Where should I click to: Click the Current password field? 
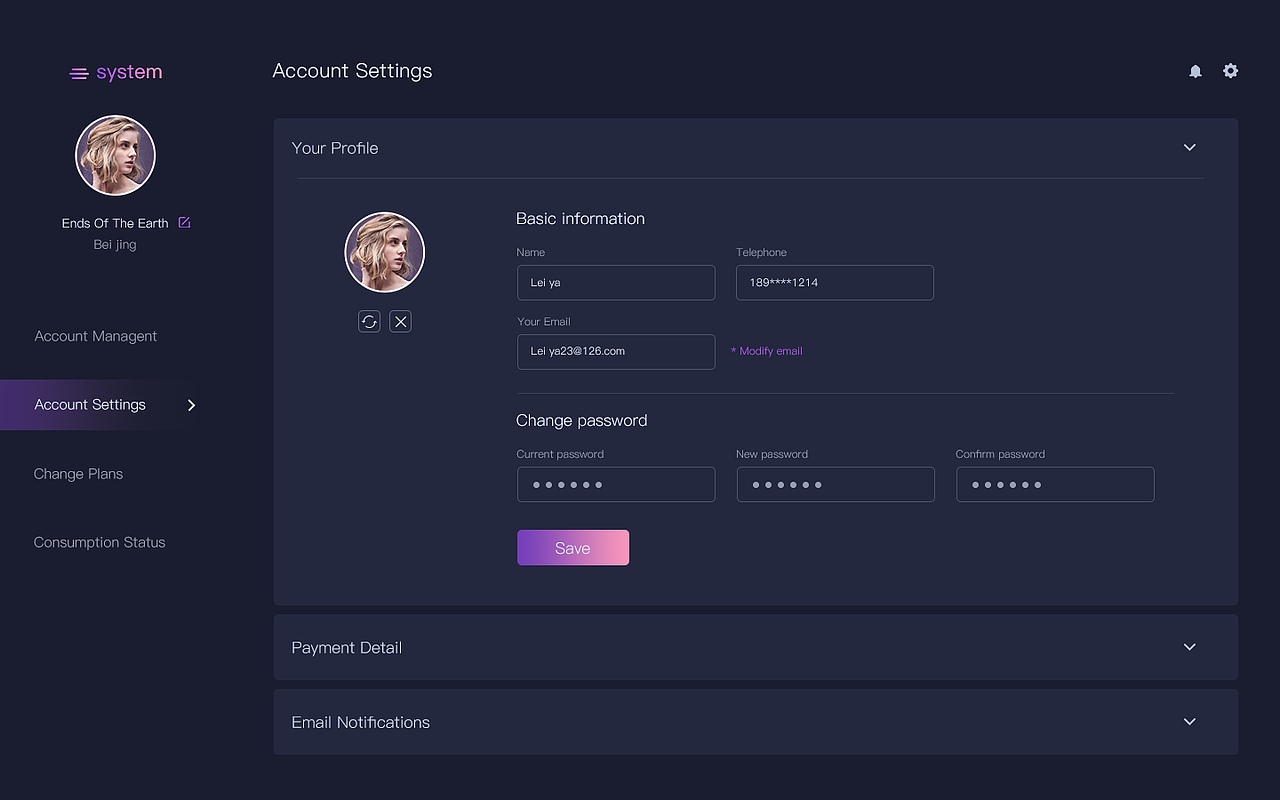(x=616, y=484)
